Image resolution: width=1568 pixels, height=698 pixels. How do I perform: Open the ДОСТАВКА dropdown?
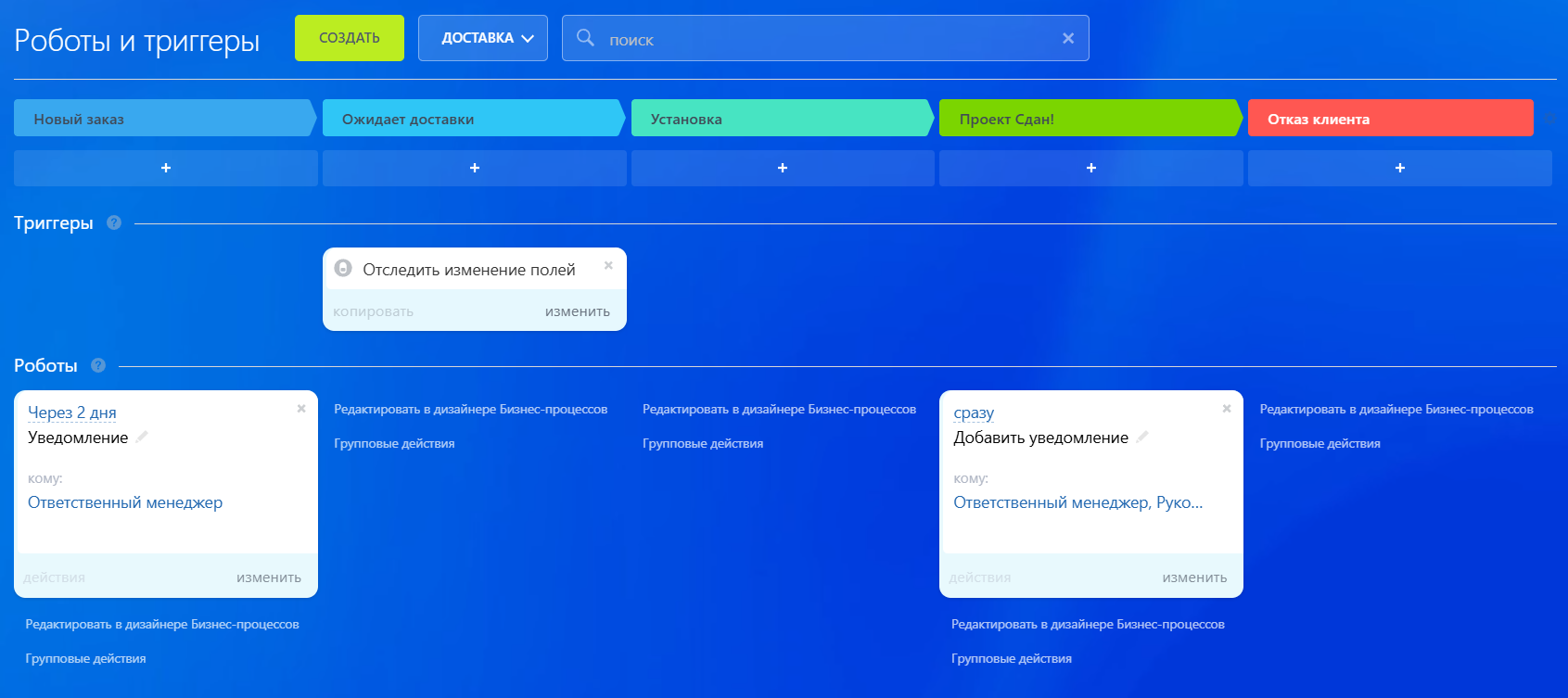(x=483, y=38)
